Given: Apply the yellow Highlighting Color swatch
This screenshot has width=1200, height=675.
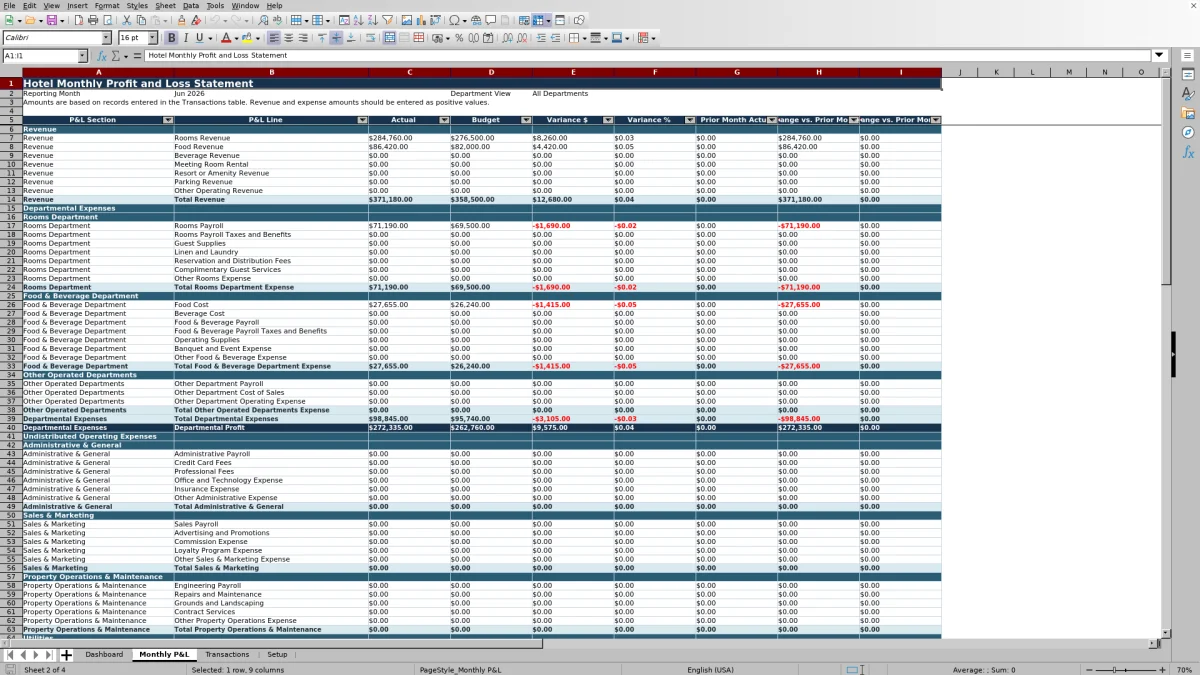Looking at the screenshot, I should click(246, 38).
